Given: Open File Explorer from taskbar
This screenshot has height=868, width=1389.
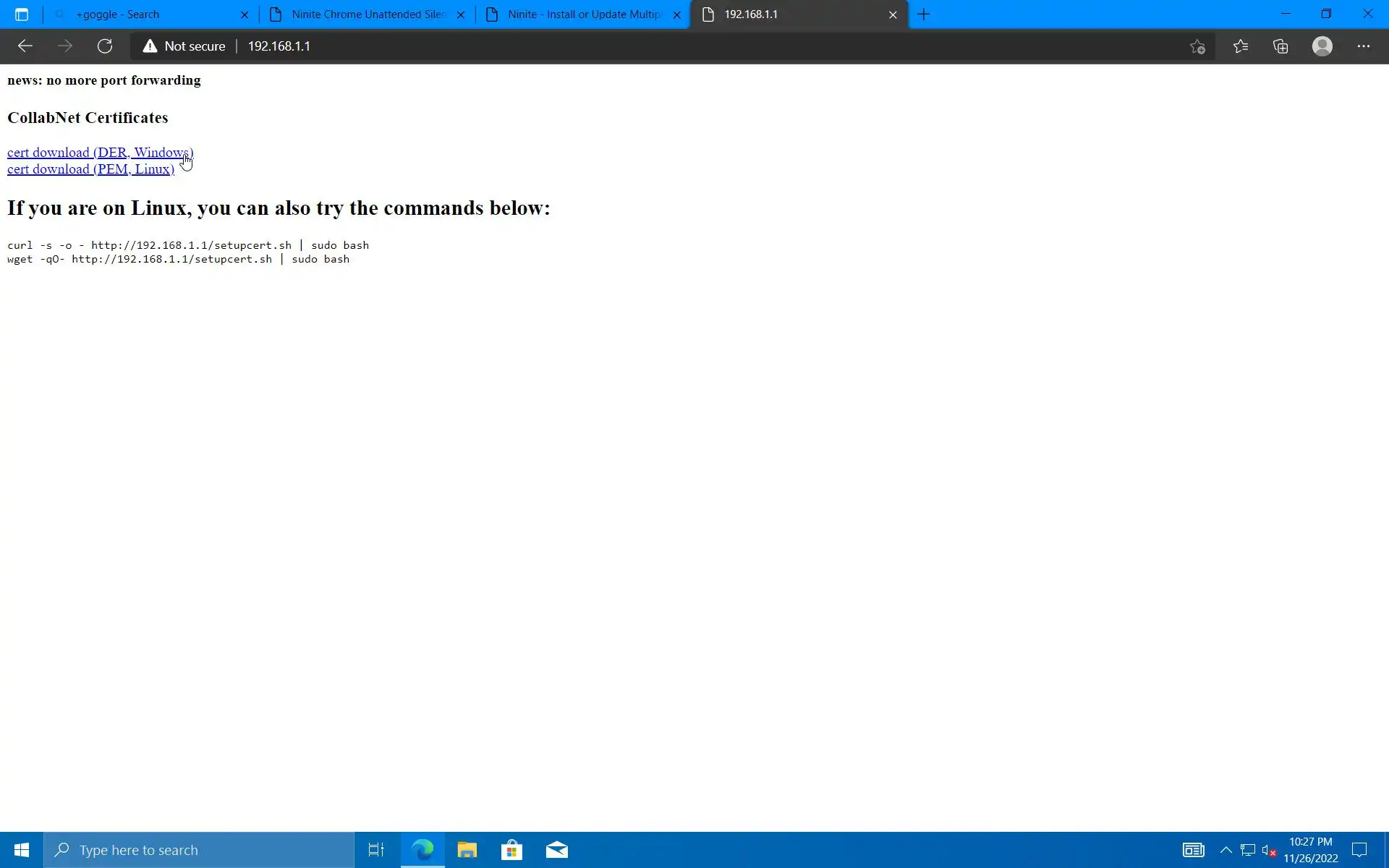Looking at the screenshot, I should point(467,850).
